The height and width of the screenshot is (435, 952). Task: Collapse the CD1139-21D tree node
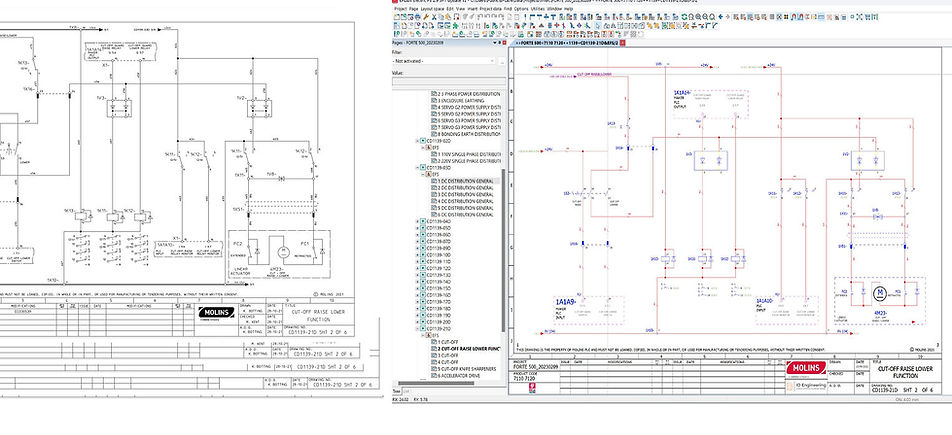pyautogui.click(x=418, y=328)
